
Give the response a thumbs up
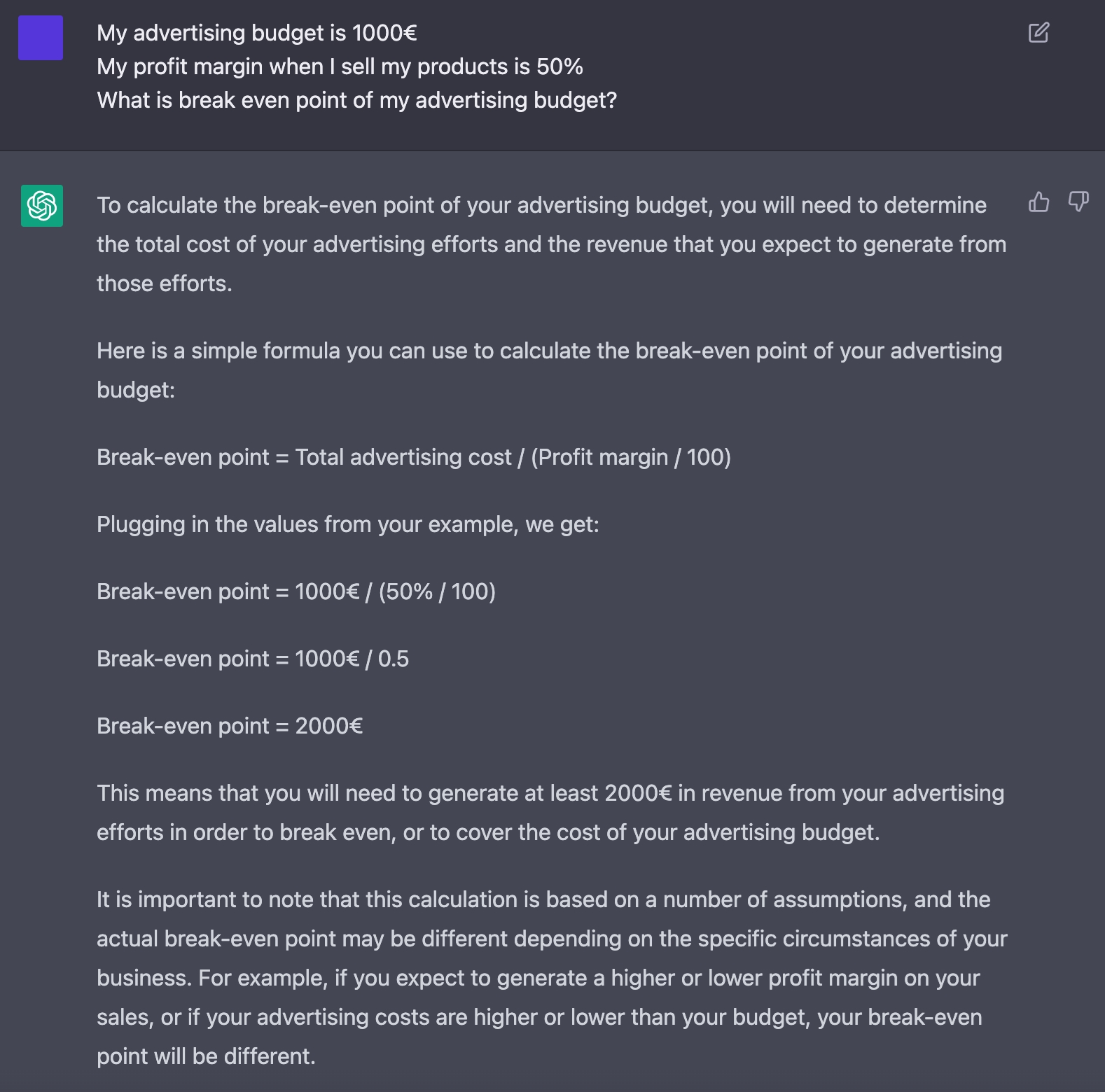pos(1038,202)
